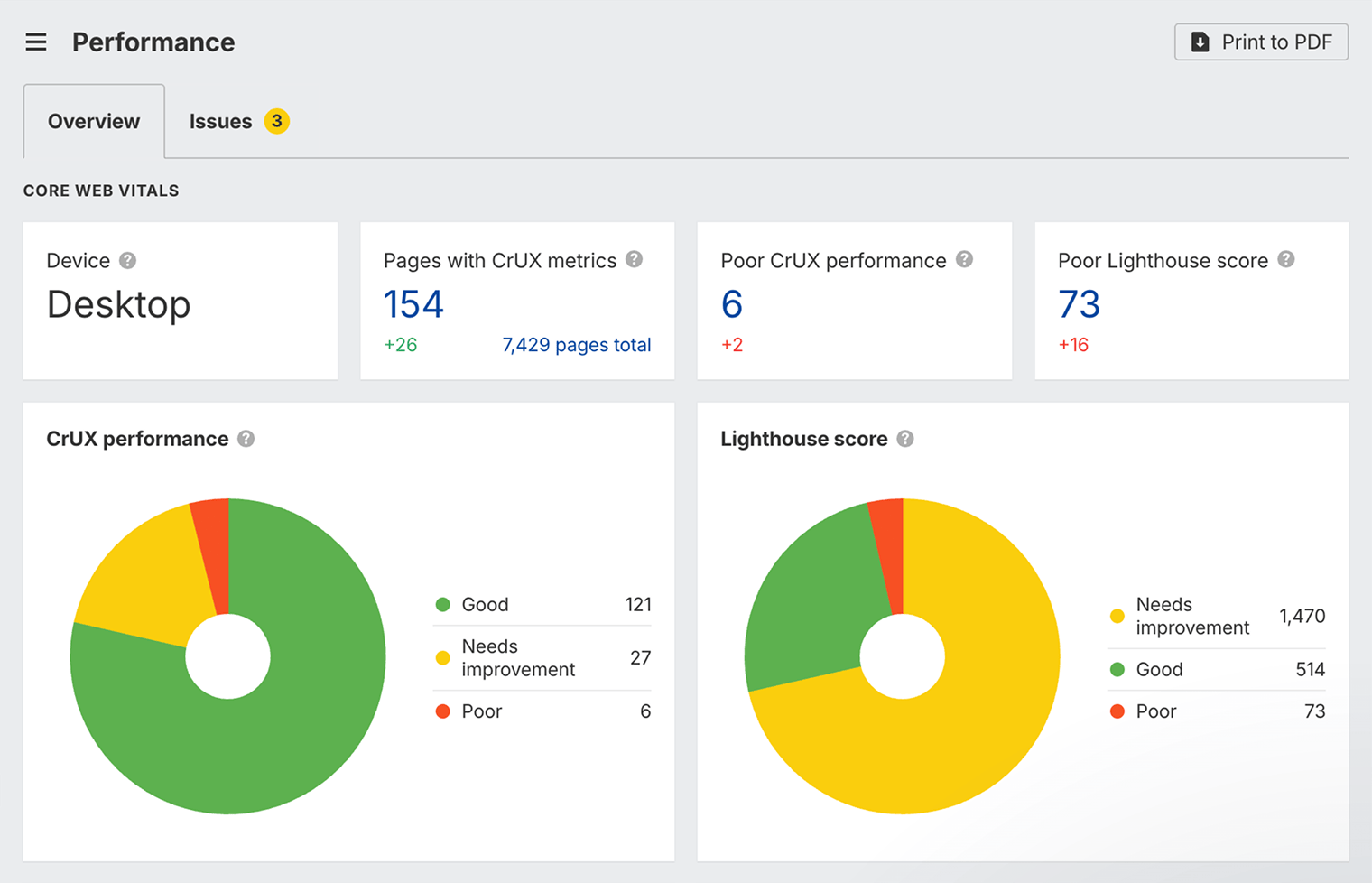The height and width of the screenshot is (883, 1372).
Task: Switch to the Issues tab
Action: point(220,121)
